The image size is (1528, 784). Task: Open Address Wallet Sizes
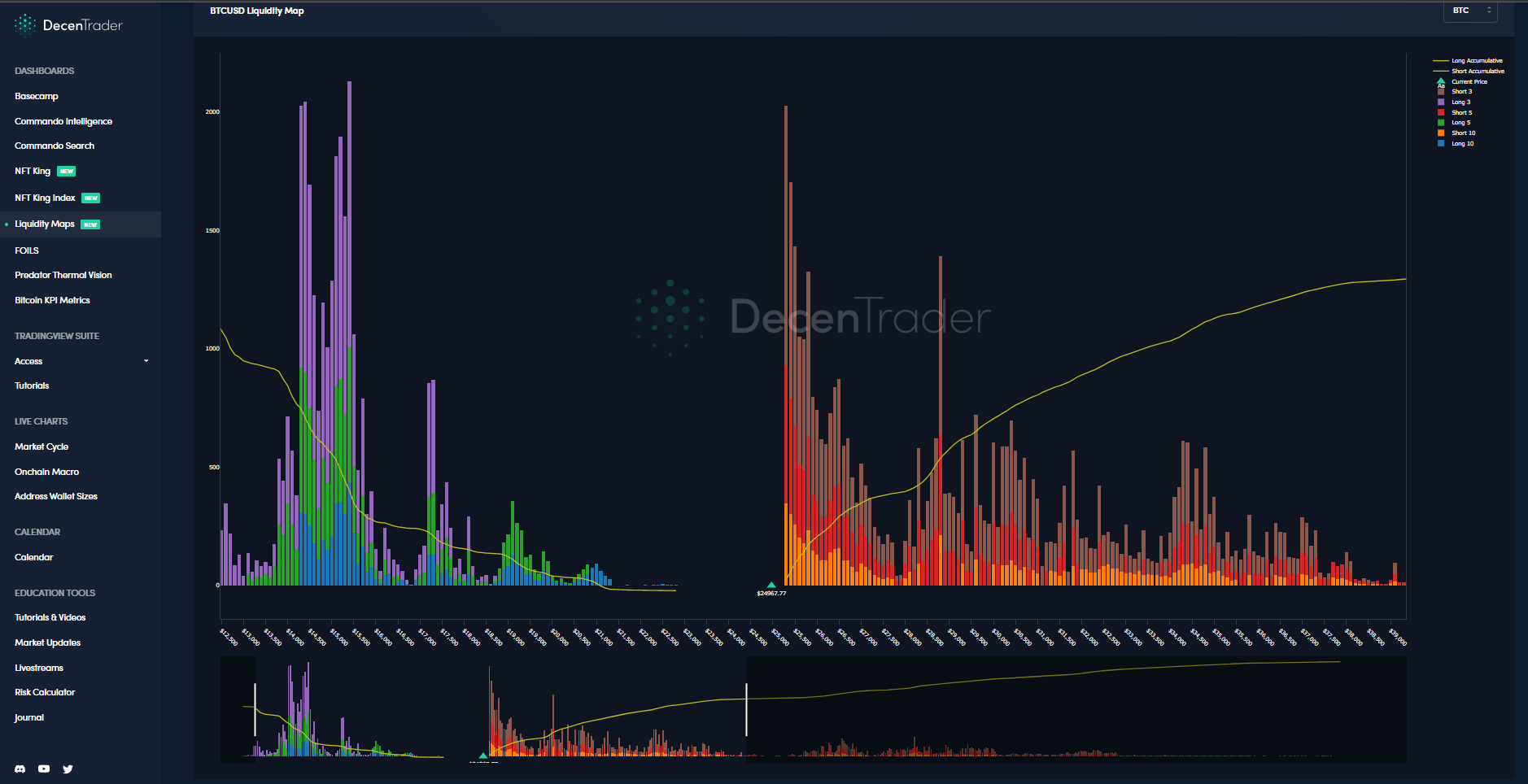coord(56,496)
